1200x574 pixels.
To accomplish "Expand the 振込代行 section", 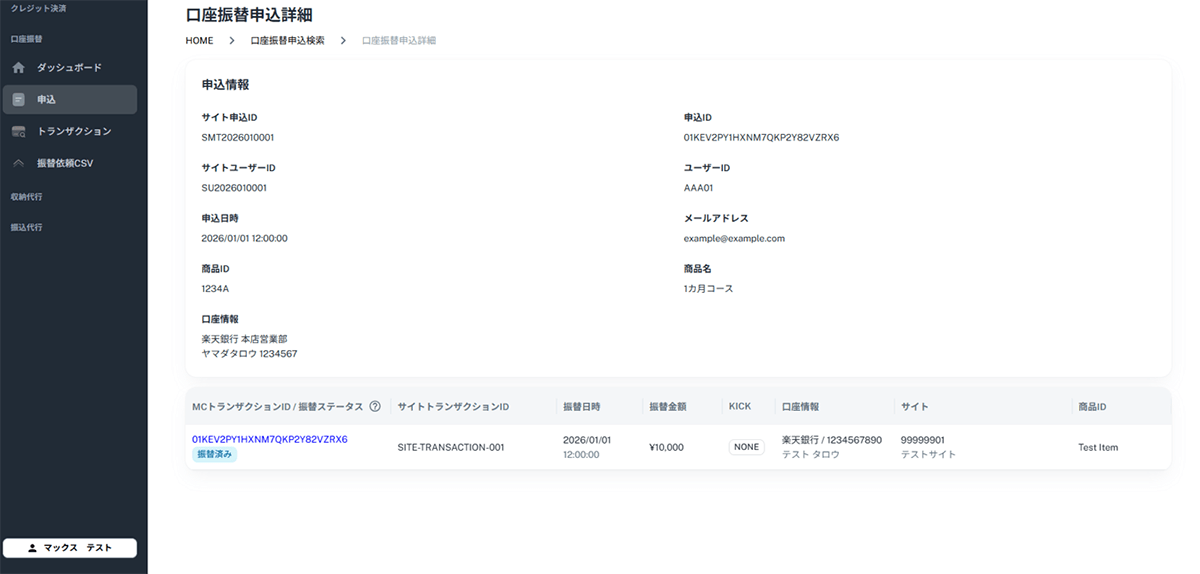I will coord(26,227).
